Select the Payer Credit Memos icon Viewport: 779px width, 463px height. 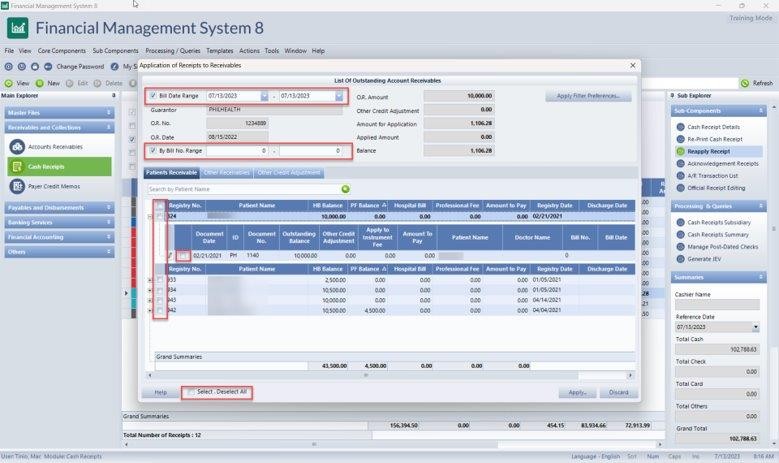pos(20,186)
